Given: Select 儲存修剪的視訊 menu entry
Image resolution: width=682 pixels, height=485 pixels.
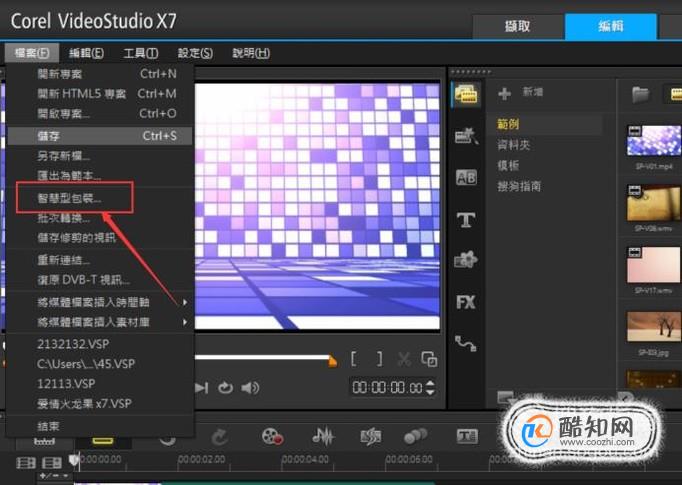Looking at the screenshot, I should click(x=100, y=237).
